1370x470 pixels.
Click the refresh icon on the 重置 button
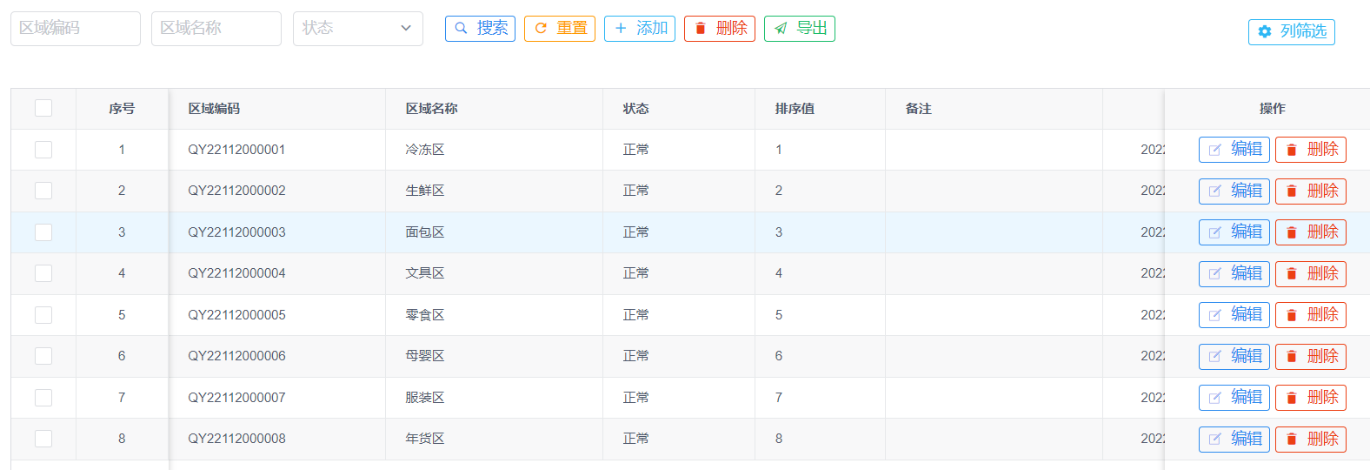tap(541, 29)
